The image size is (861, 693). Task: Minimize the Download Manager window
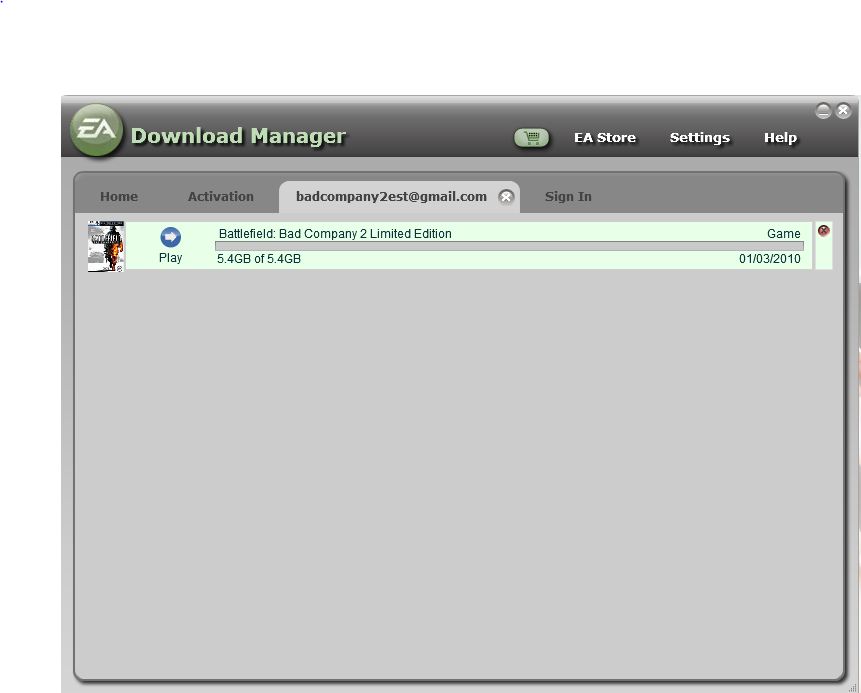823,111
